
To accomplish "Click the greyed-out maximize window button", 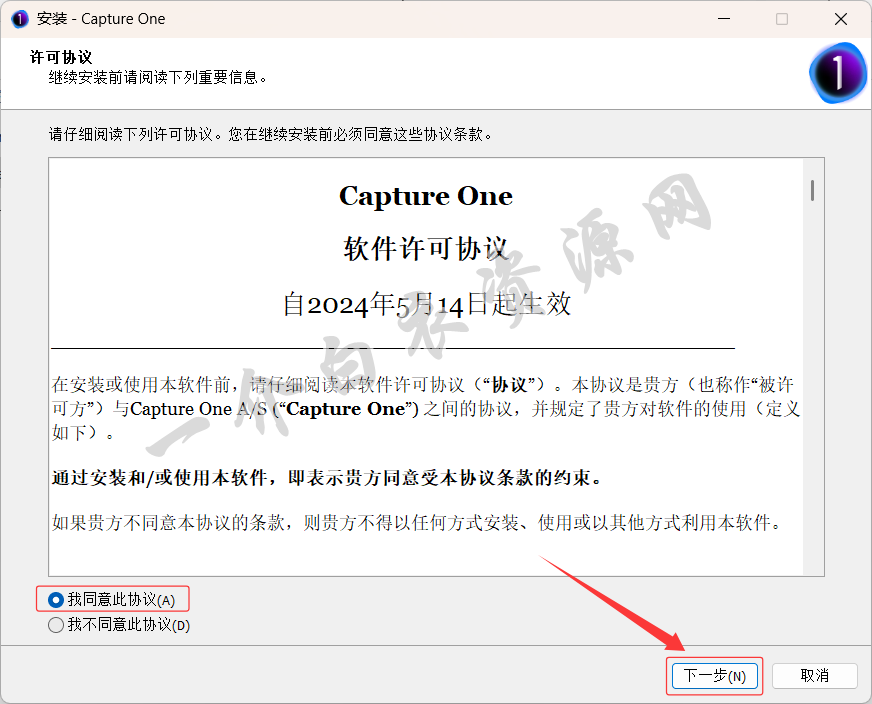I will click(x=782, y=19).
